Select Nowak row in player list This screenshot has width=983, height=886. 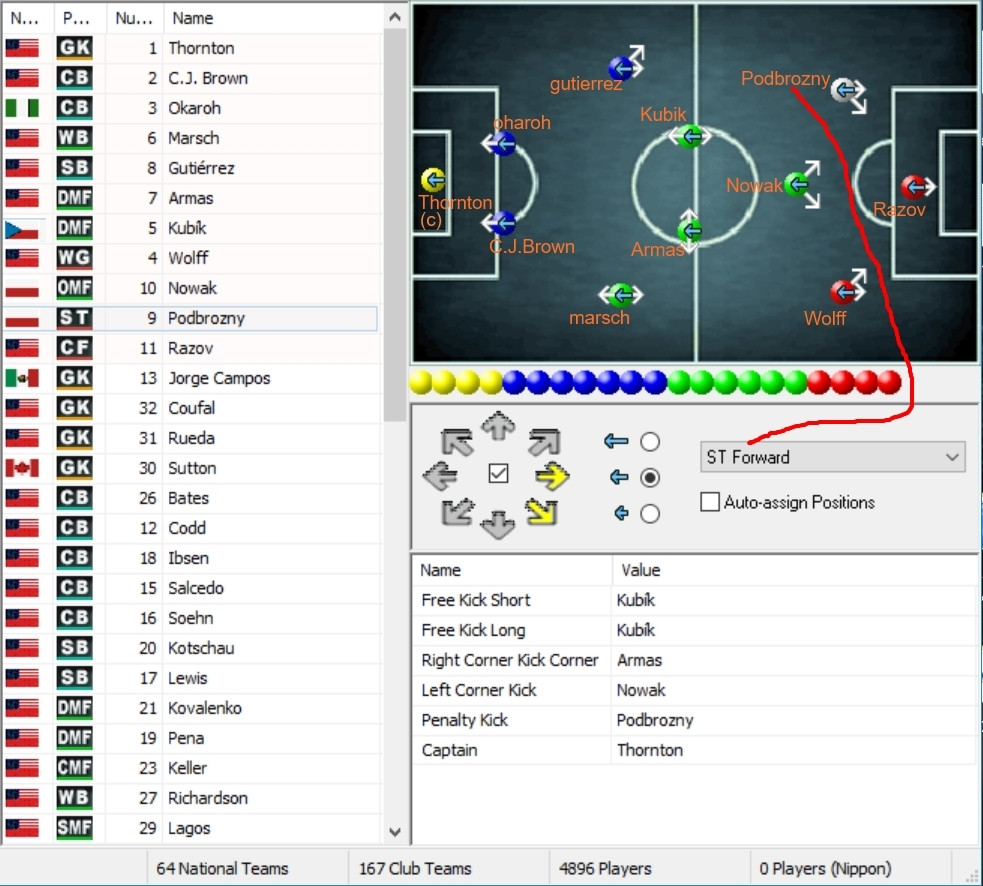pyautogui.click(x=192, y=288)
